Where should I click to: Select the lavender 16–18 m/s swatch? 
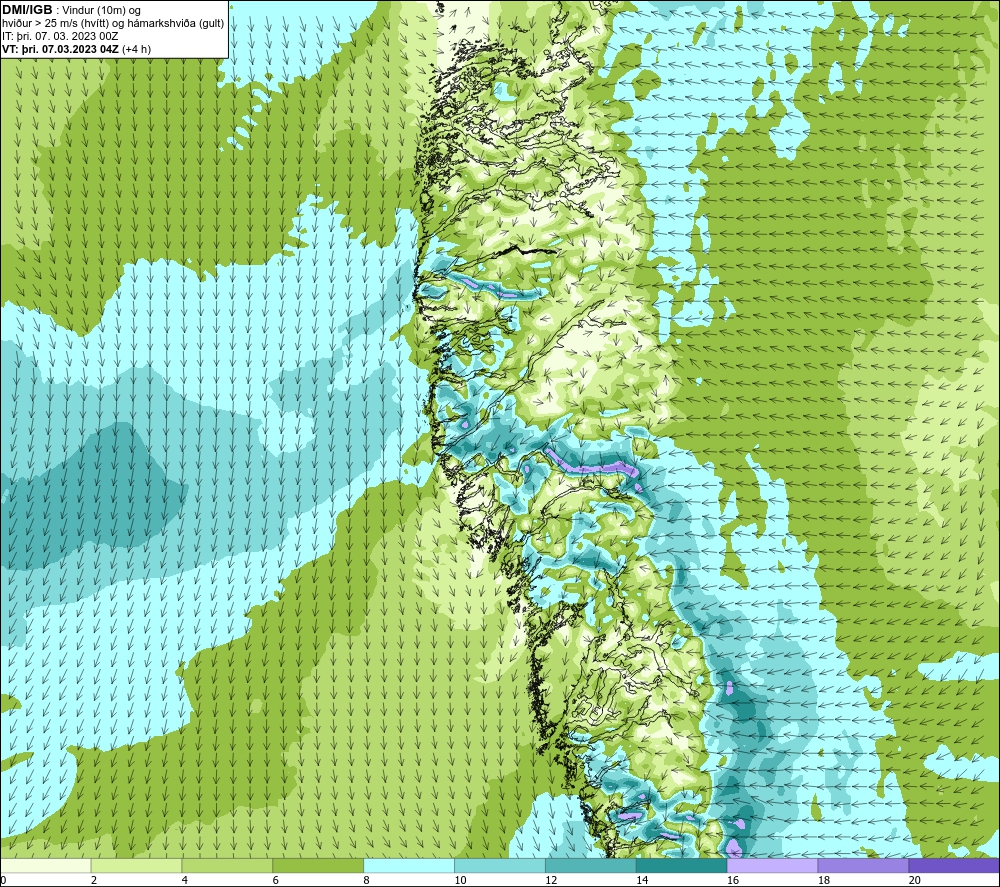click(772, 865)
